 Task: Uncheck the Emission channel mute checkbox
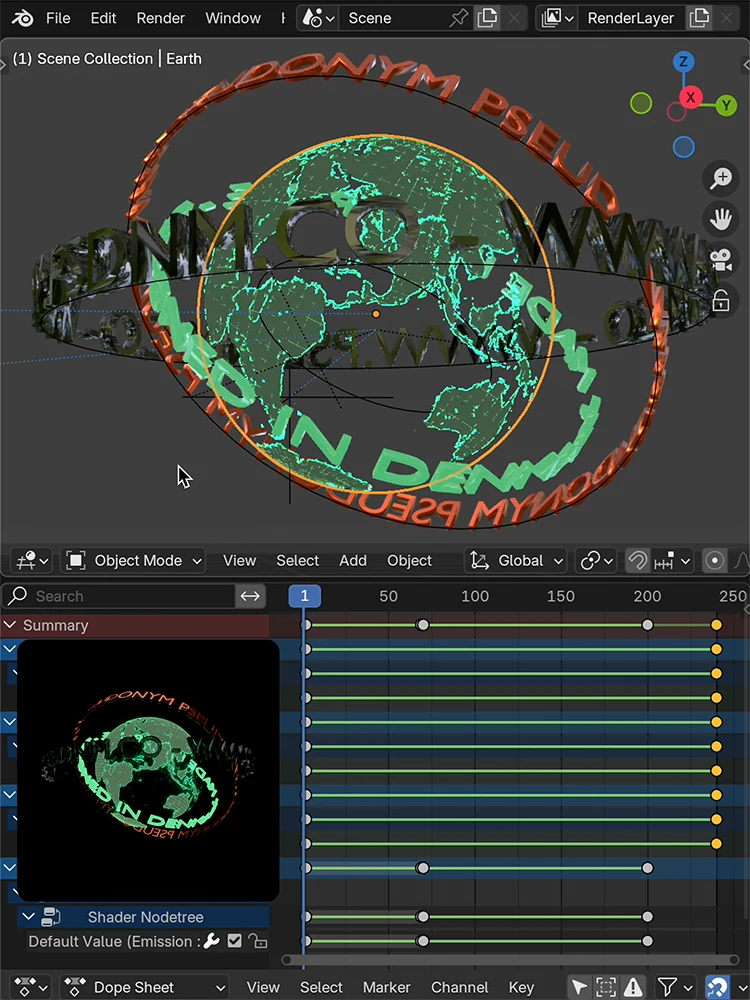235,941
